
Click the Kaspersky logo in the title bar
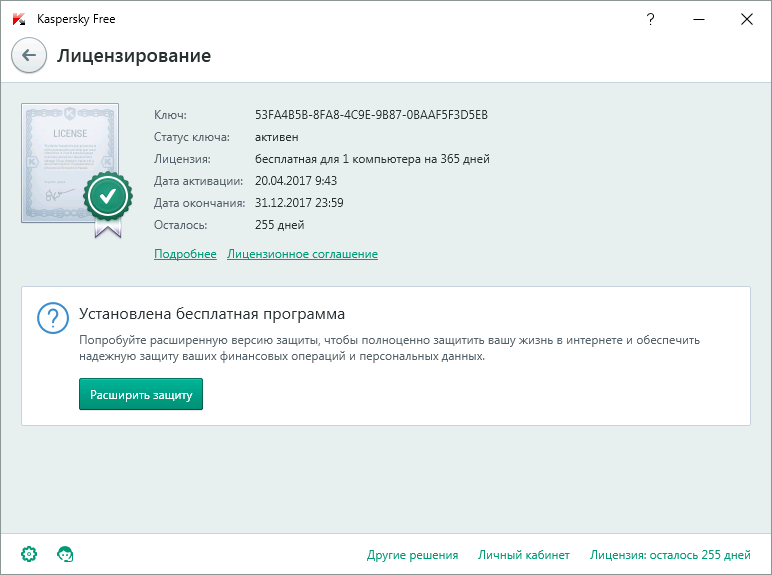(19, 19)
